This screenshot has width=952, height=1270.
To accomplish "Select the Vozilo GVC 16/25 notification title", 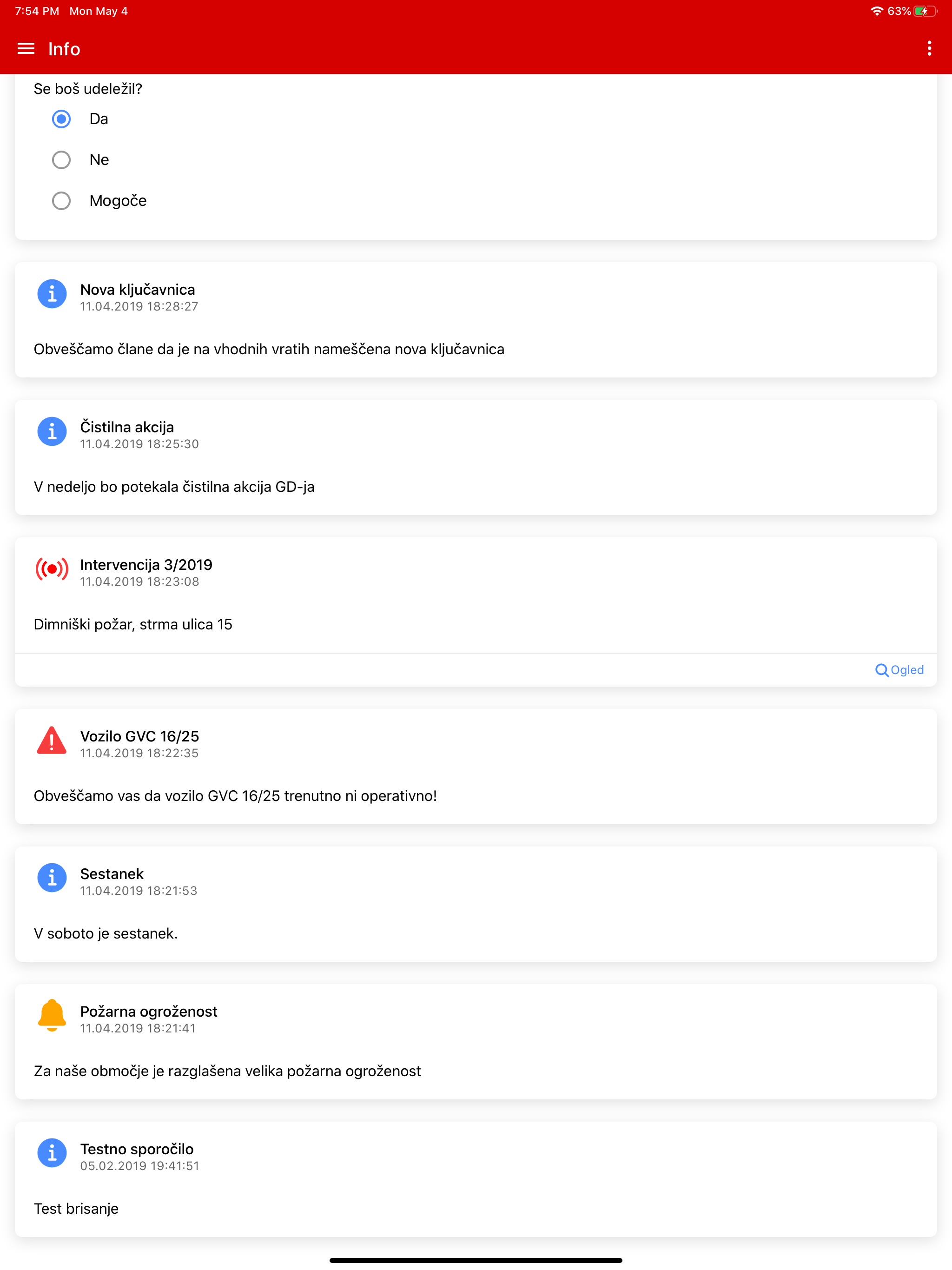I will coord(139,737).
